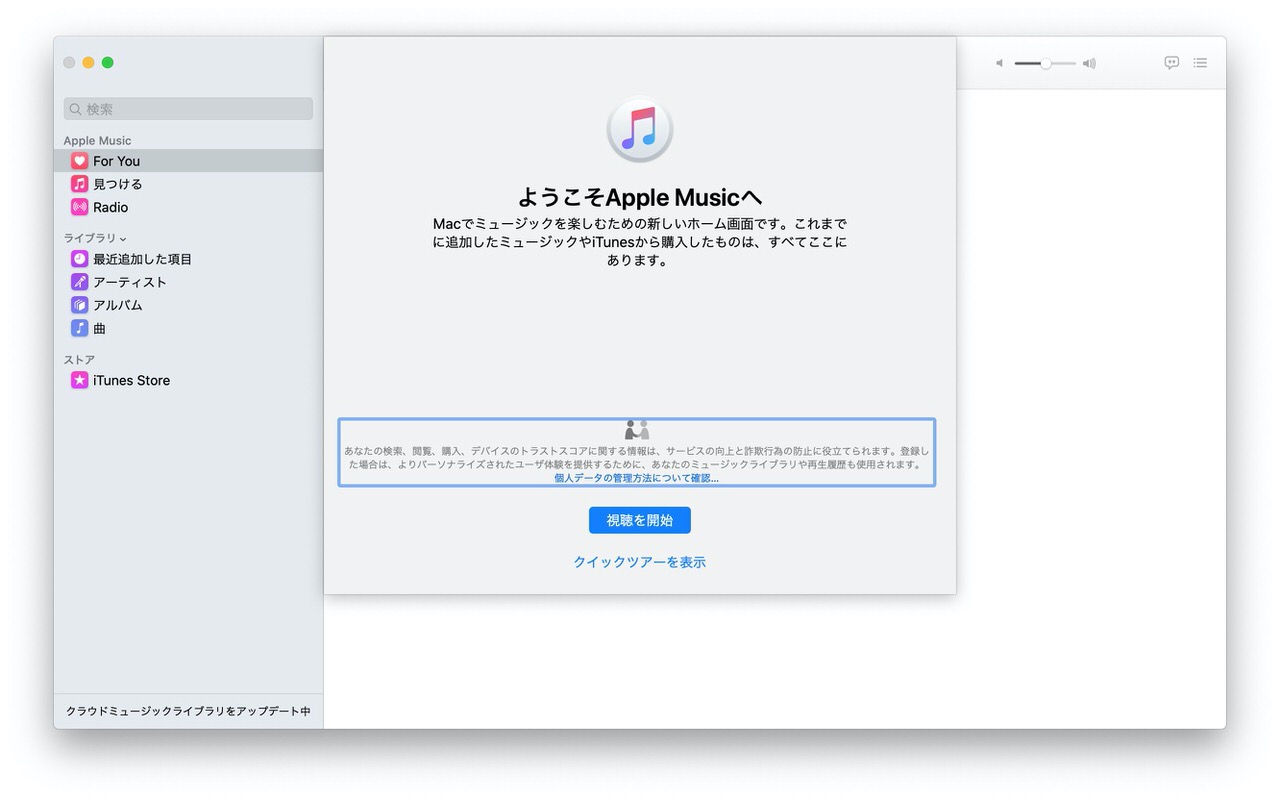The height and width of the screenshot is (800, 1280).
Task: Open アルバム library view
Action: [x=188, y=305]
